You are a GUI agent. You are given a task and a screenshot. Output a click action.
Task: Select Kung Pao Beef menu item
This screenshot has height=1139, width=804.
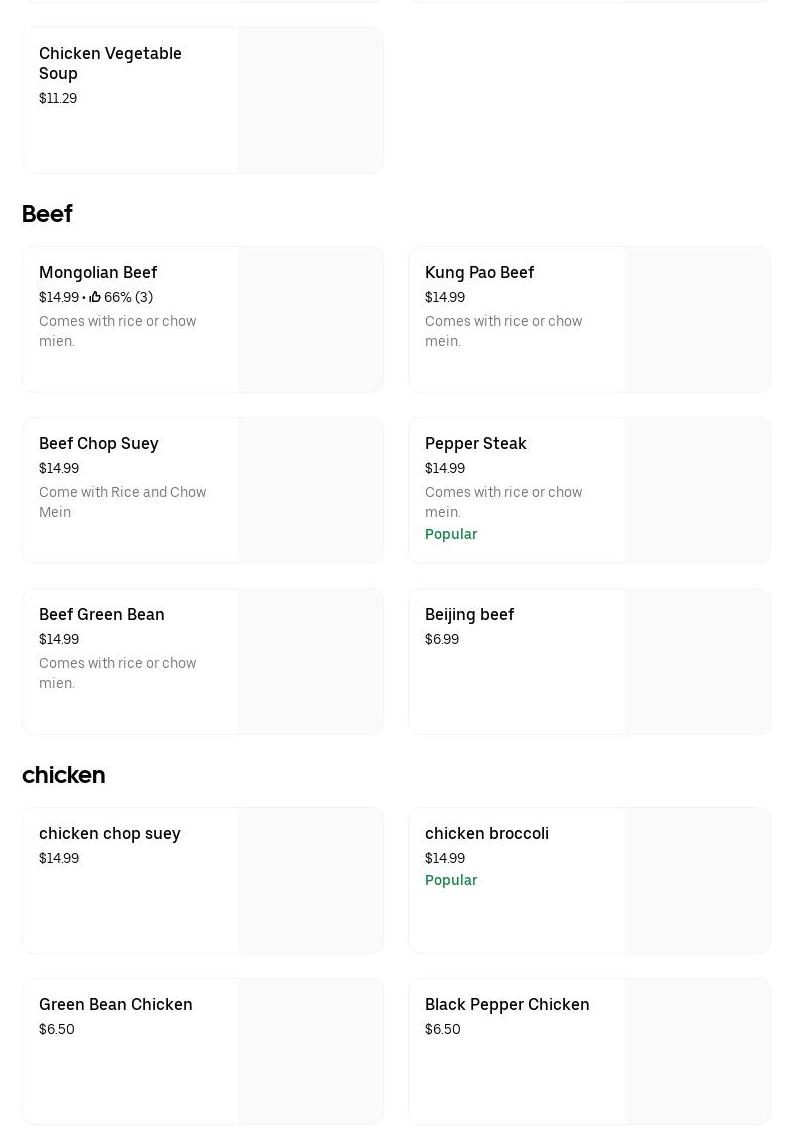click(479, 272)
